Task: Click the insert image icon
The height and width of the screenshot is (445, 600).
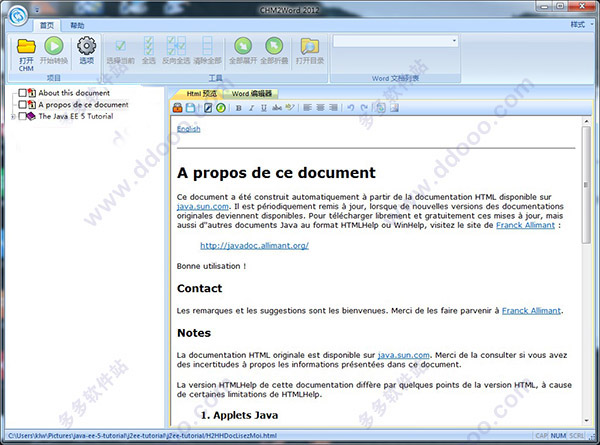Action: click(x=395, y=108)
